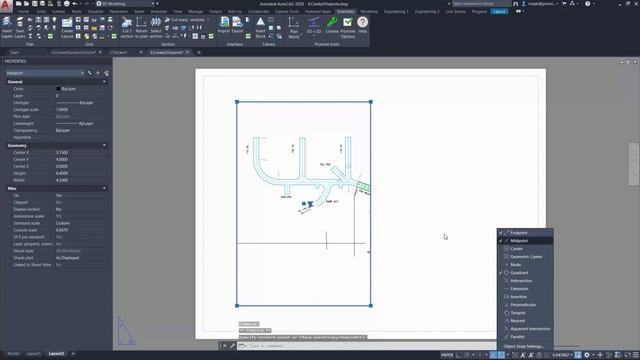
Task: Click the Clean Screen icon in status bar
Action: 627,355
